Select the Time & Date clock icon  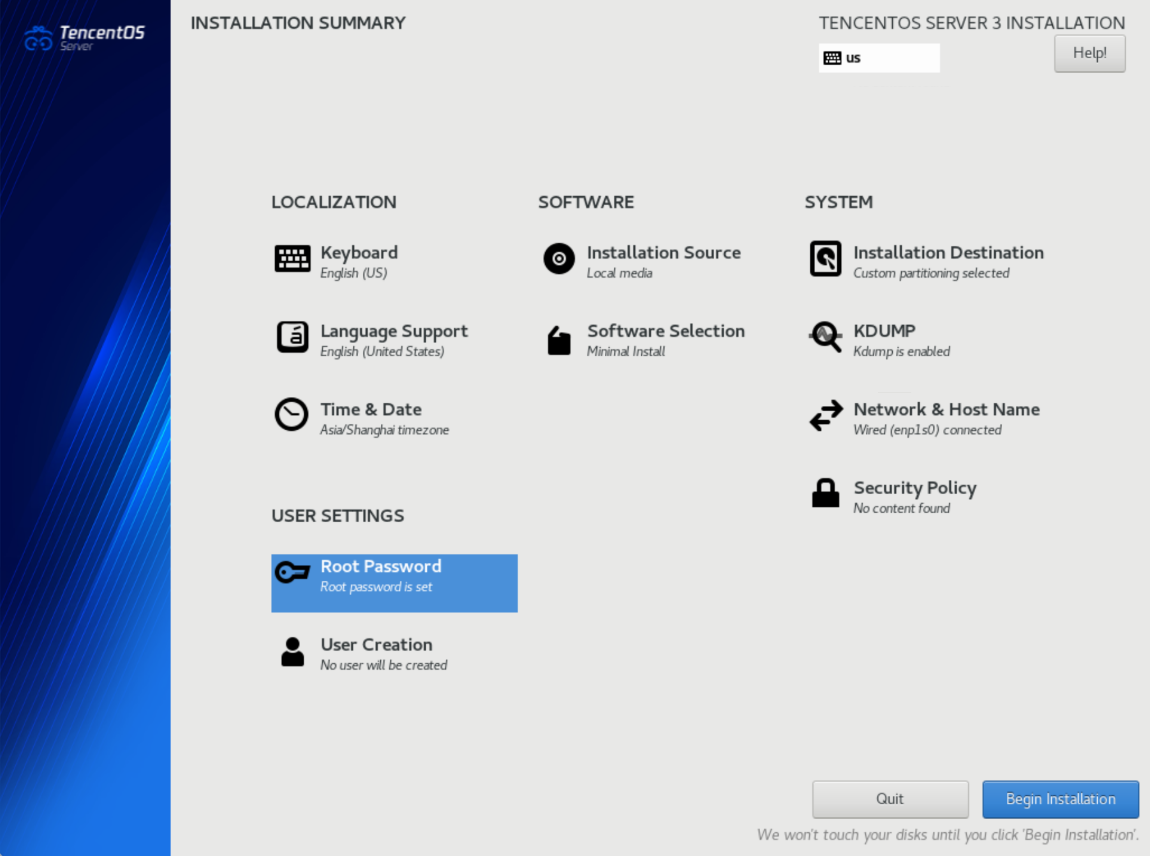(x=291, y=415)
